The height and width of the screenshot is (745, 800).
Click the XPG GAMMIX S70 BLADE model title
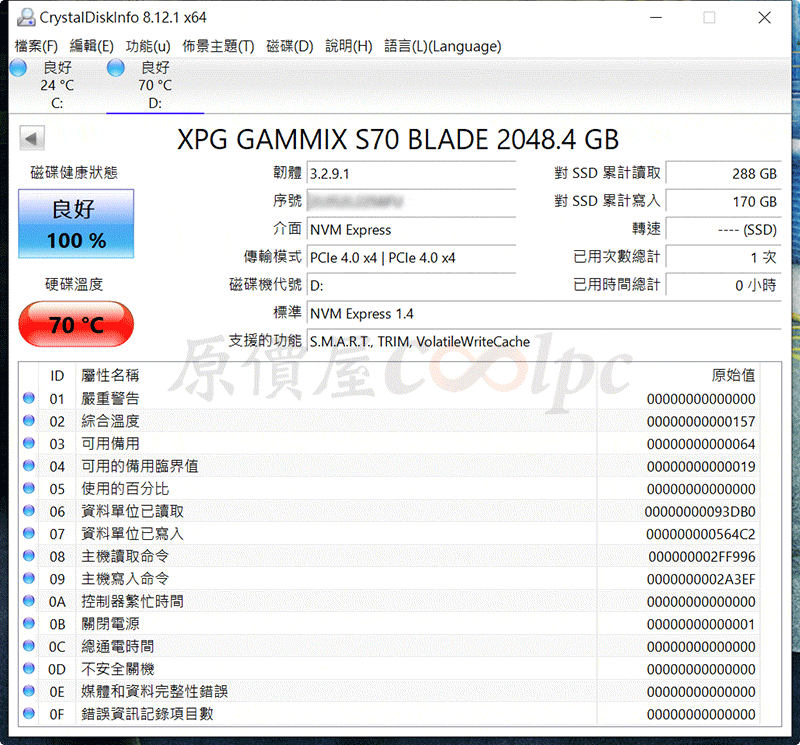398,139
